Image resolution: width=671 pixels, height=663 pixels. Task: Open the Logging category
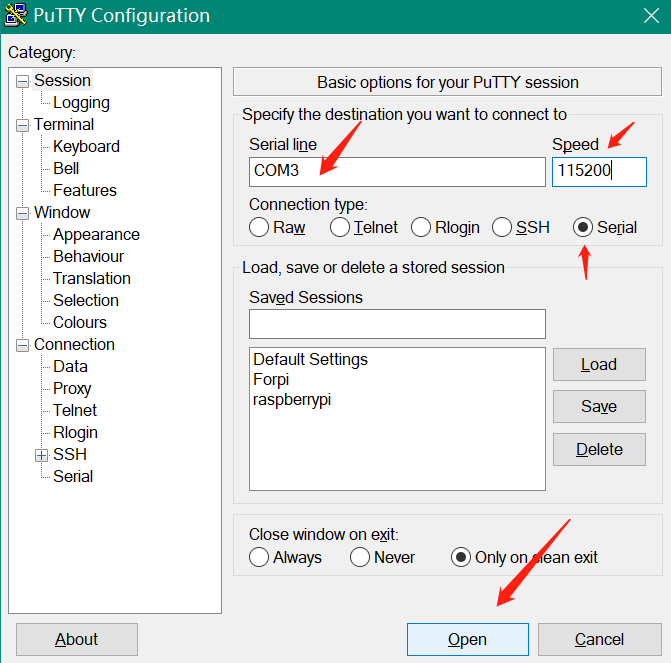pyautogui.click(x=81, y=103)
